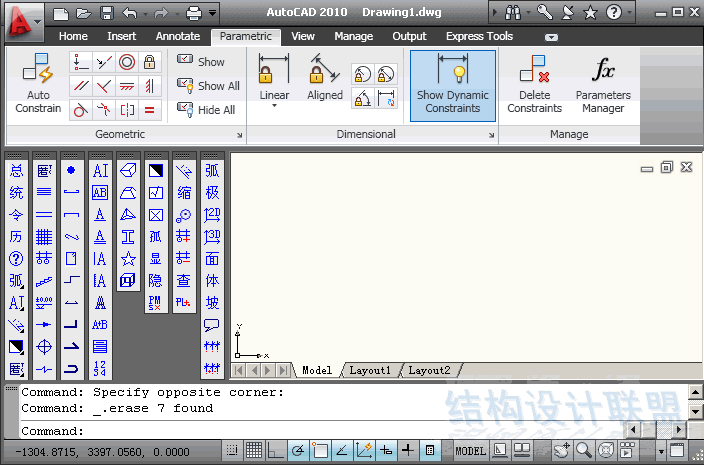
Task: Expand the Linear constraint dropdown arrow
Action: (274, 106)
